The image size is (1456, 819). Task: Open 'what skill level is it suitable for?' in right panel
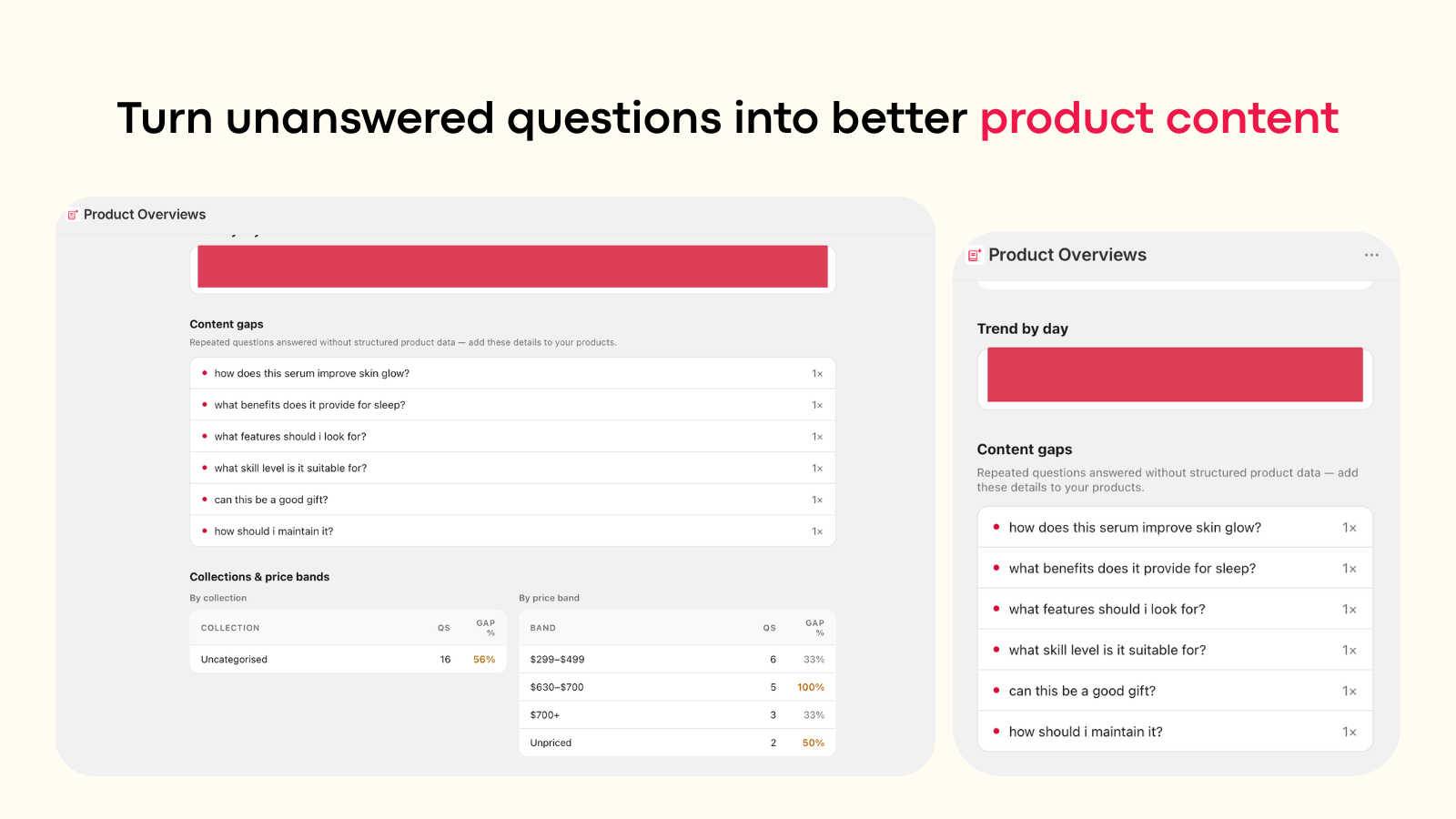(1175, 650)
